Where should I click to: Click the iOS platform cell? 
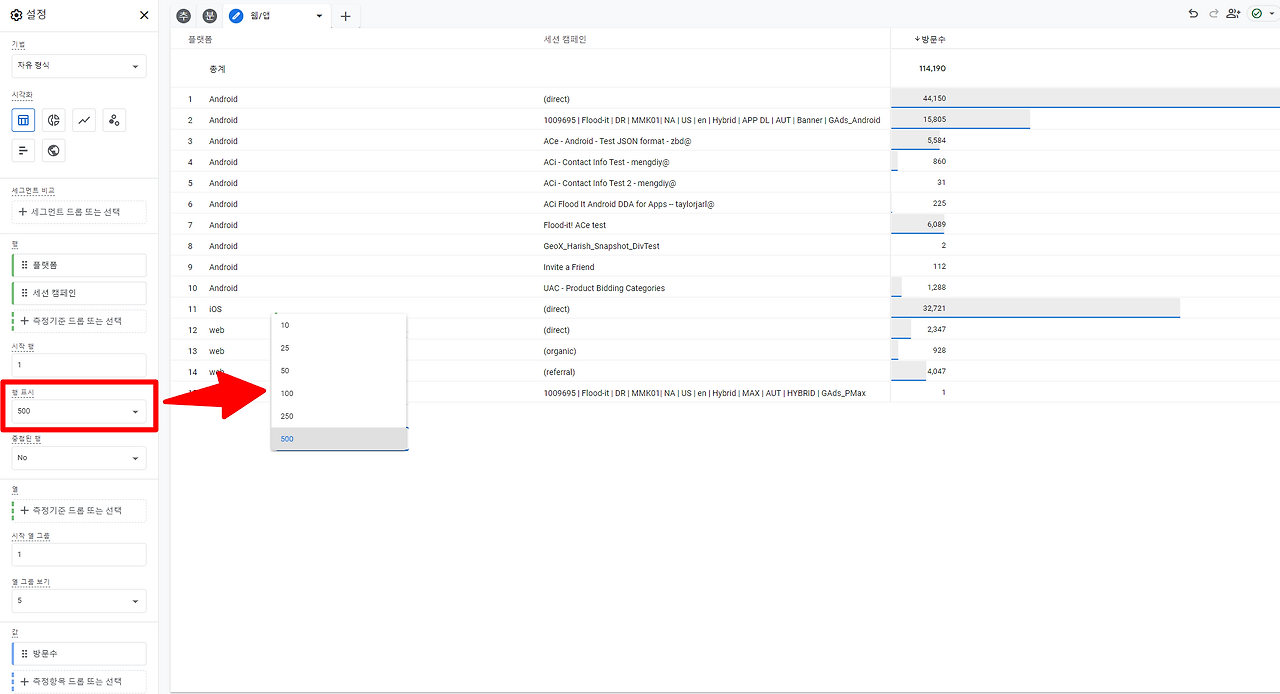coord(215,309)
